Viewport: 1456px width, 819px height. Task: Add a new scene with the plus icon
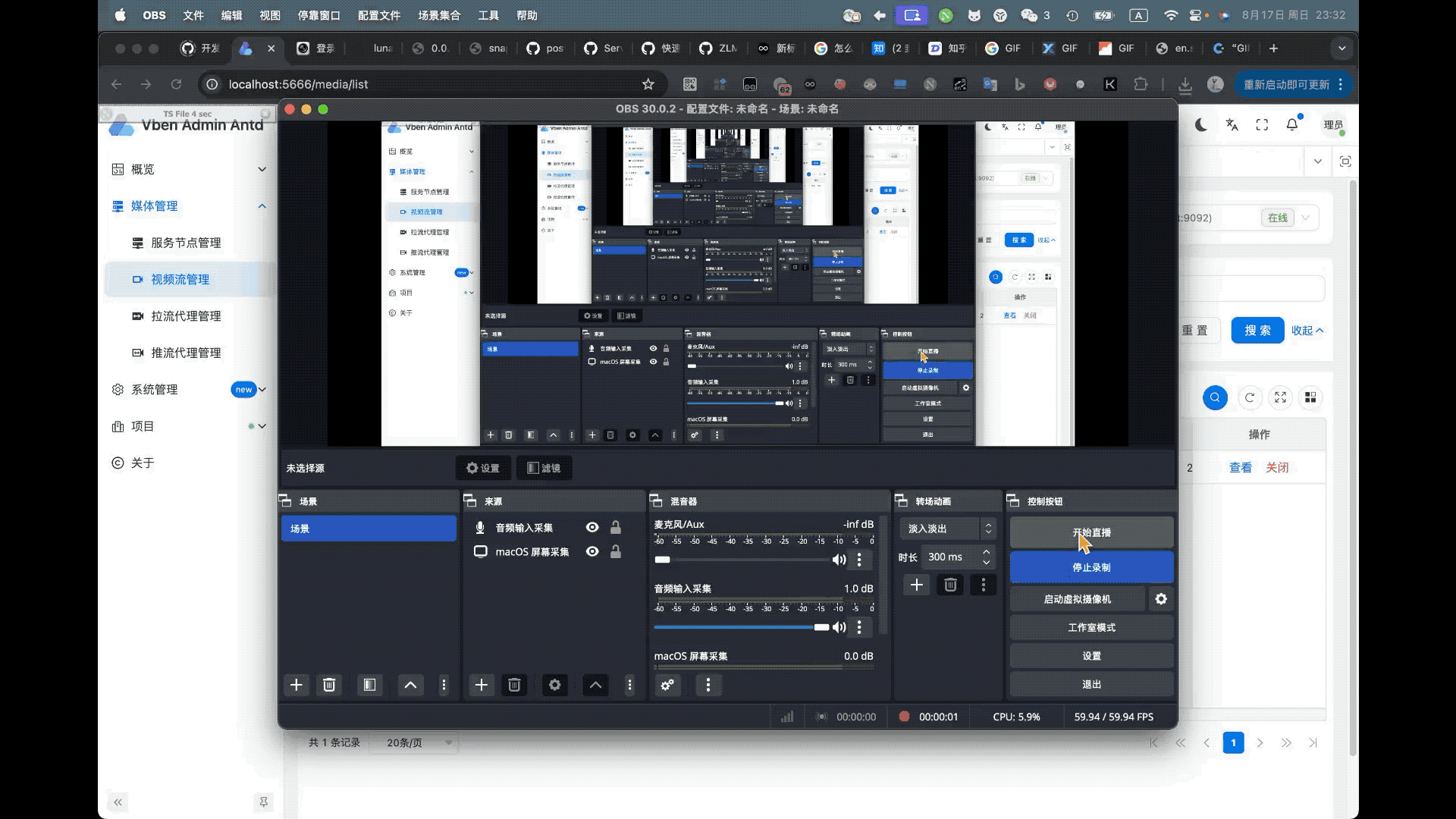[x=297, y=685]
